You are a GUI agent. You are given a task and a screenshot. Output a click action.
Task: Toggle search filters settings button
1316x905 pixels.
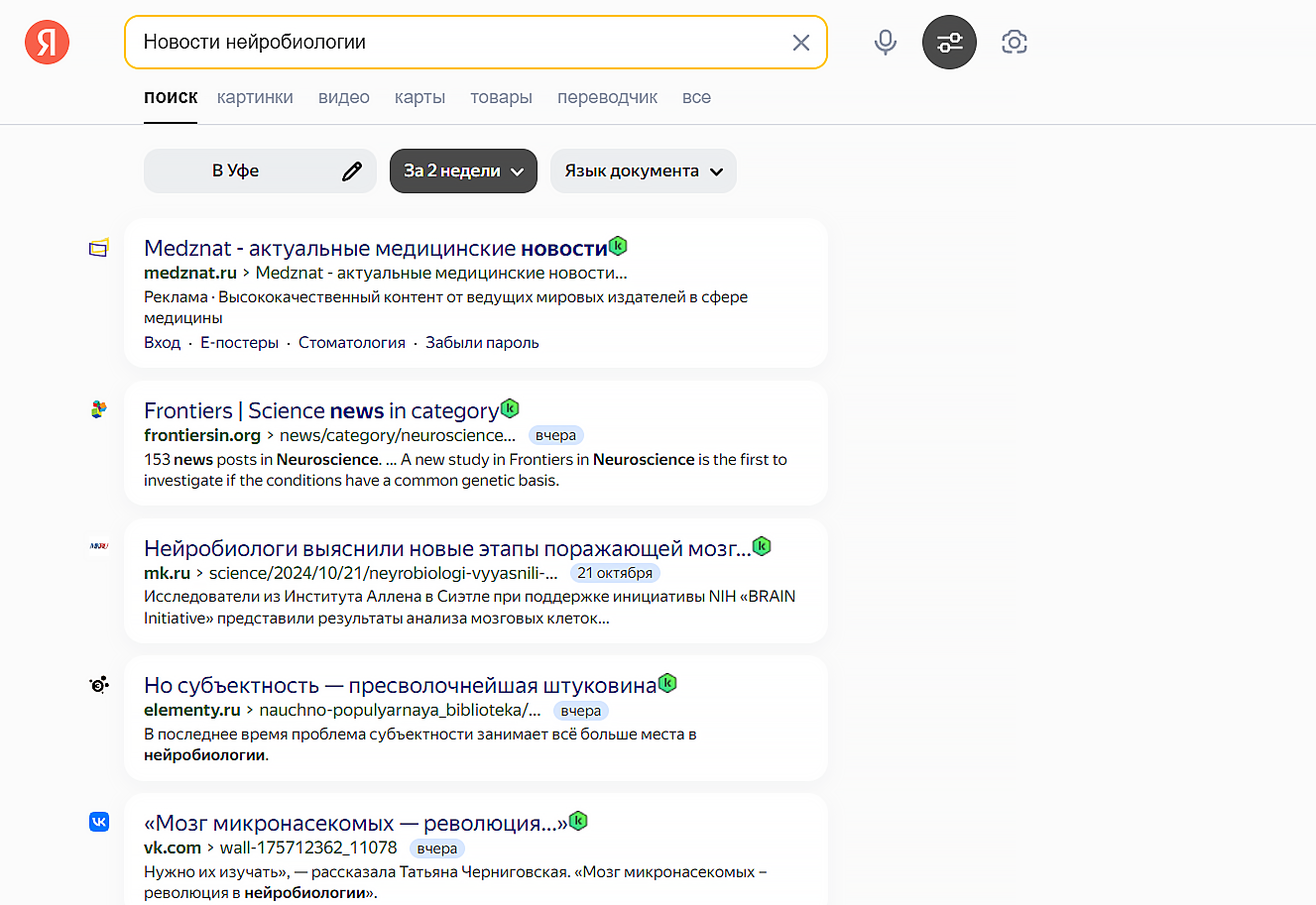pyautogui.click(x=950, y=42)
